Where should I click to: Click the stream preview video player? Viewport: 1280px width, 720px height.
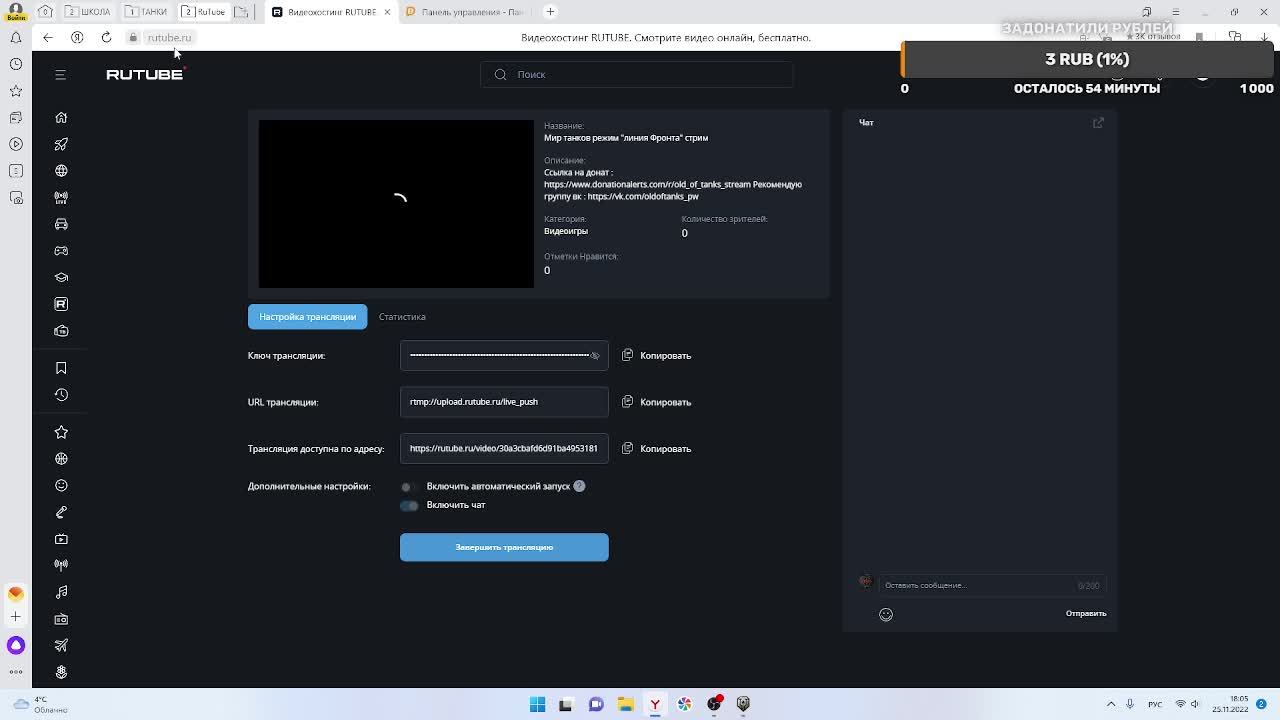tap(396, 204)
